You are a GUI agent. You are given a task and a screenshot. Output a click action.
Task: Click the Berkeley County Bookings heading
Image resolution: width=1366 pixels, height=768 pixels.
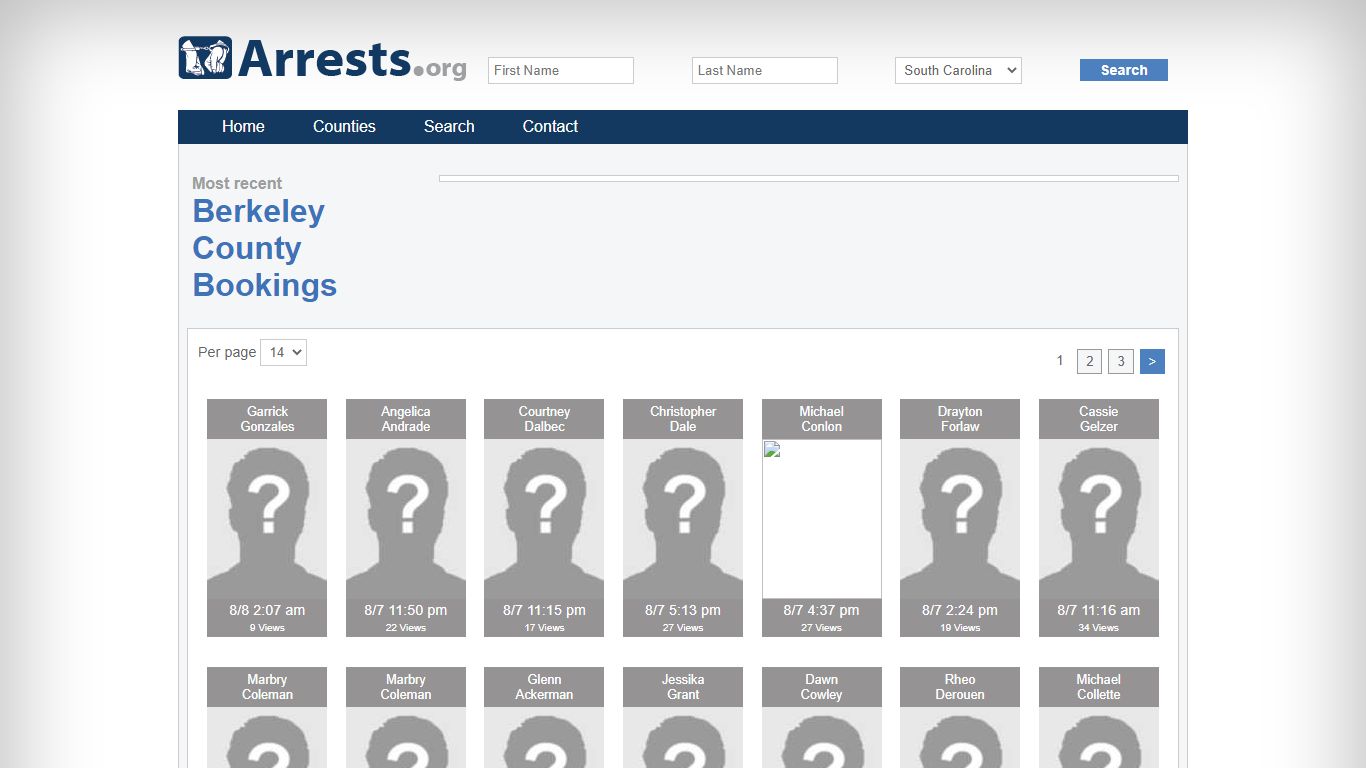[264, 248]
